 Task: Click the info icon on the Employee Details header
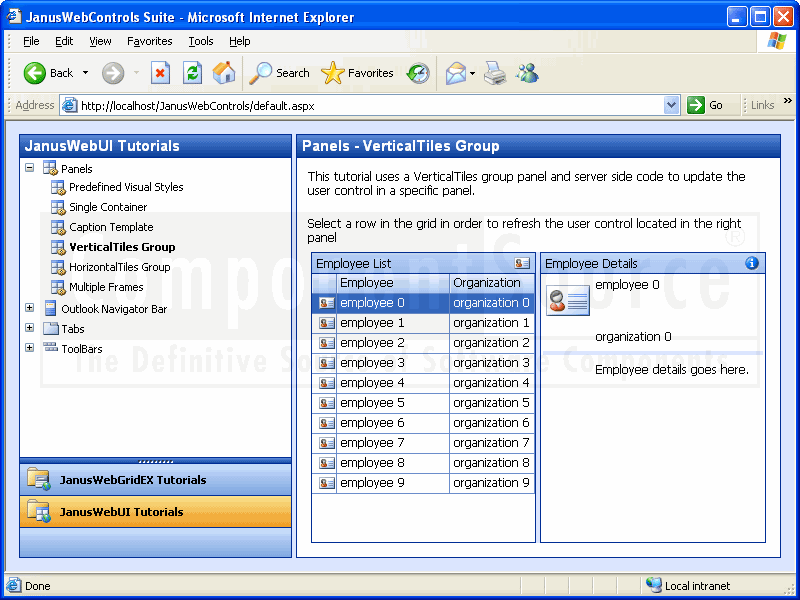click(753, 263)
